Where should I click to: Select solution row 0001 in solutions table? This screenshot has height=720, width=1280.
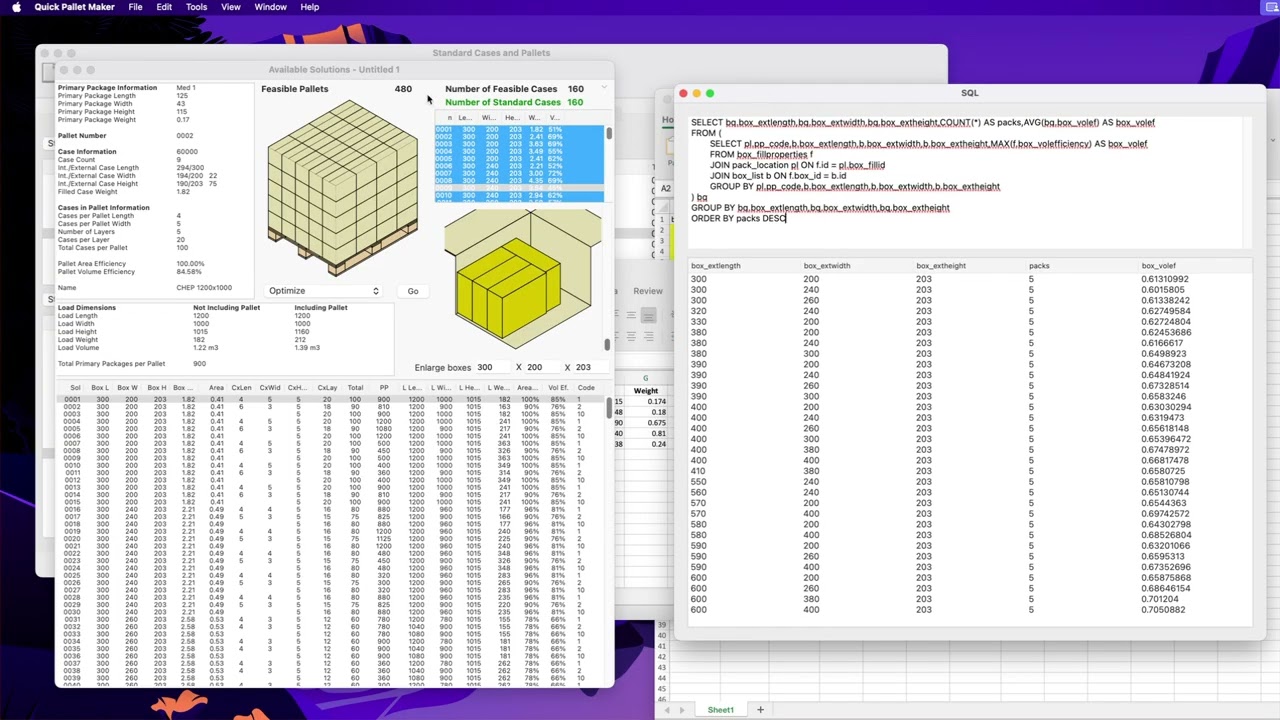pyautogui.click(x=330, y=400)
